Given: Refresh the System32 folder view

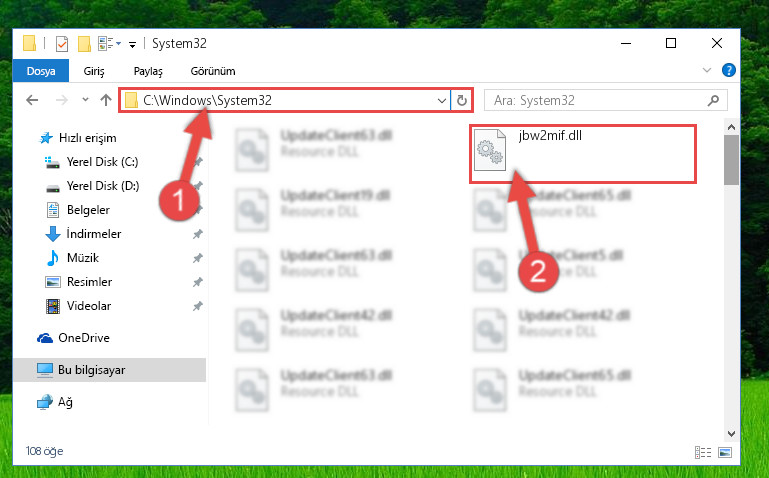Looking at the screenshot, I should [x=461, y=101].
